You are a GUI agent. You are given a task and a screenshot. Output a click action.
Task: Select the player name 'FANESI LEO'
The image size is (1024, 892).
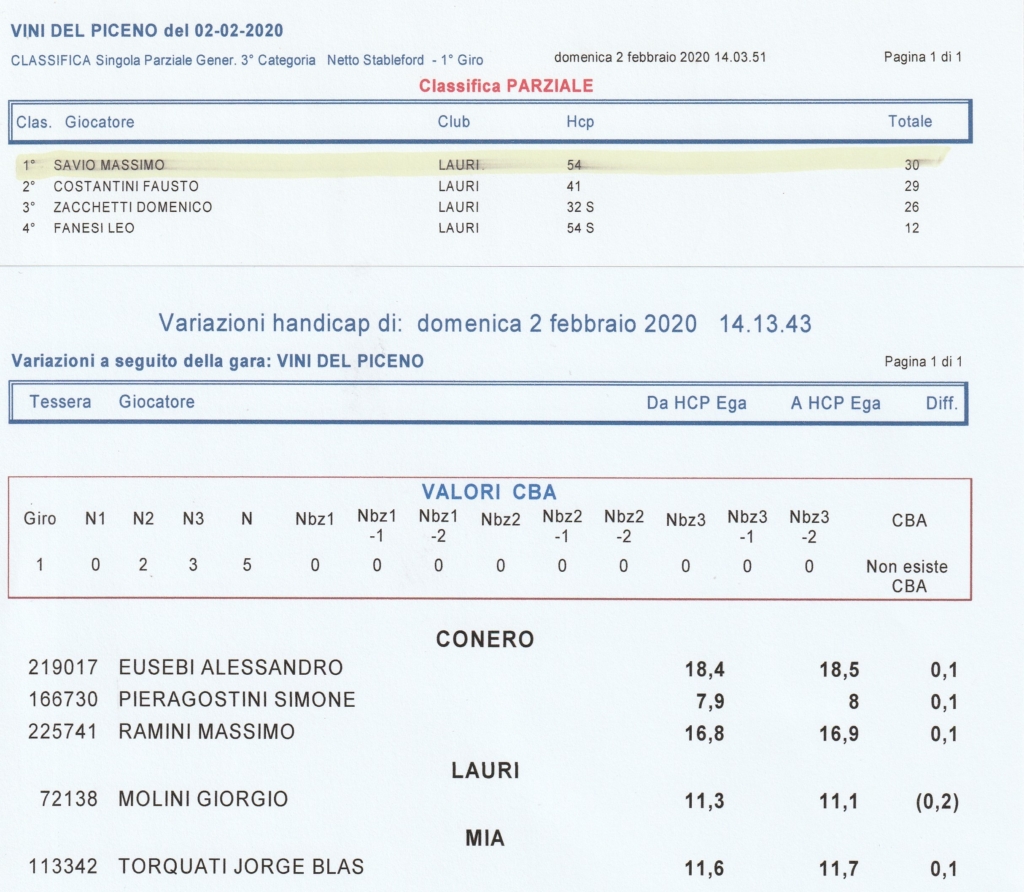[x=94, y=228]
